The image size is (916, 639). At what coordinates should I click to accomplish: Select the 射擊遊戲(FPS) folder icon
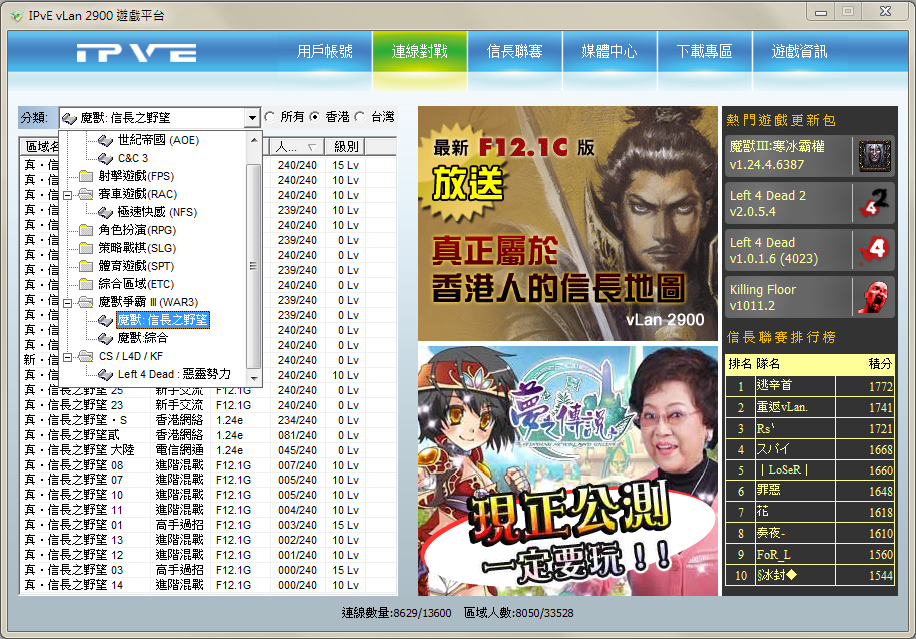(85, 176)
